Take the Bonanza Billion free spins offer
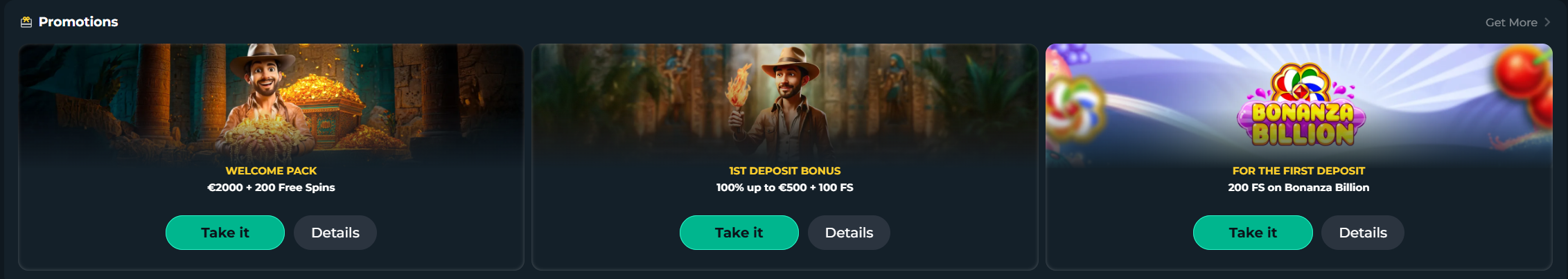Viewport: 1568px width, 279px height. [1253, 233]
